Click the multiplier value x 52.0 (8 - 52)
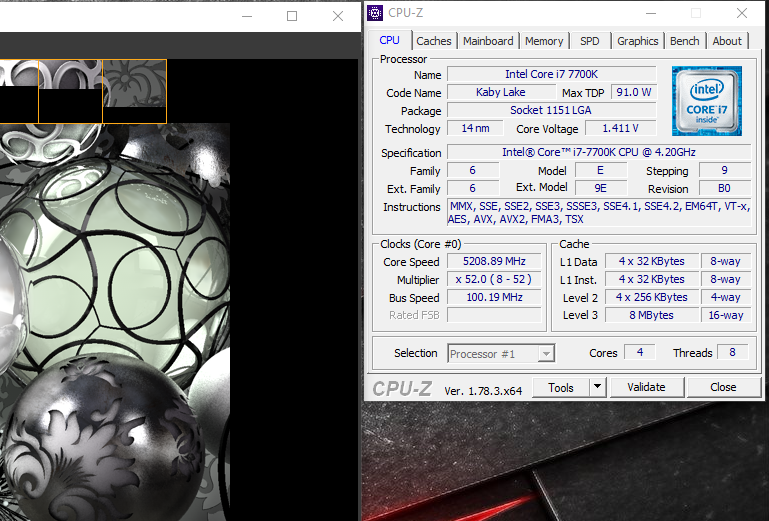Screen dimensions: 769x521 (x=494, y=280)
